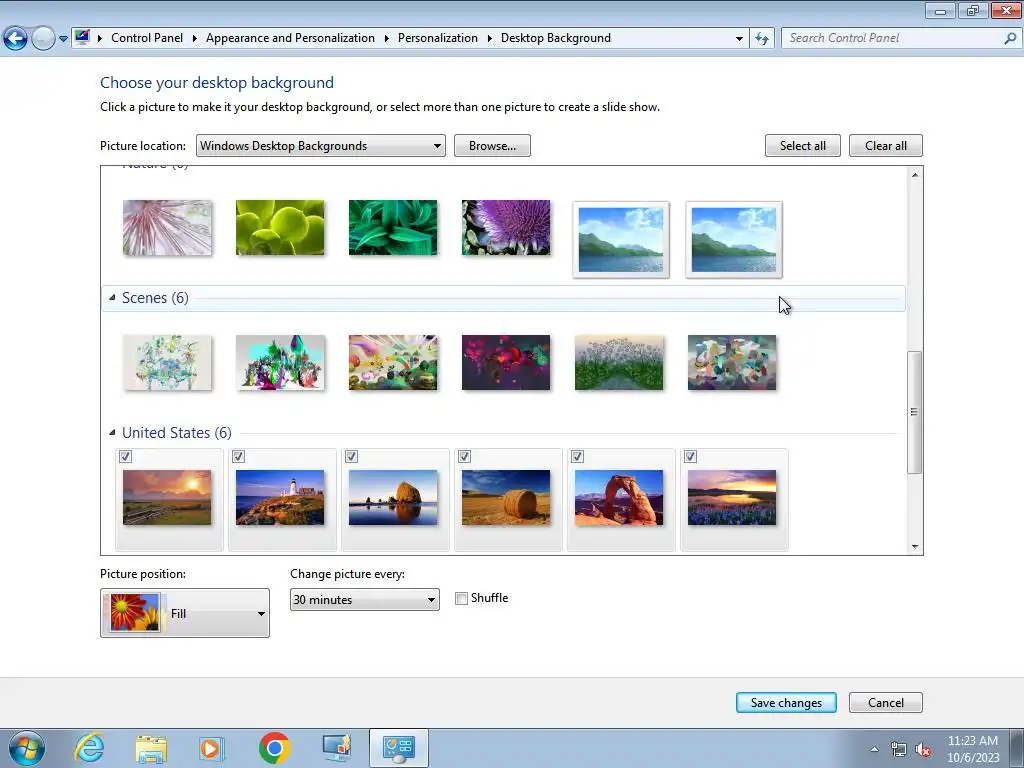The height and width of the screenshot is (768, 1024).
Task: Click the muted volume tray icon
Action: [923, 749]
